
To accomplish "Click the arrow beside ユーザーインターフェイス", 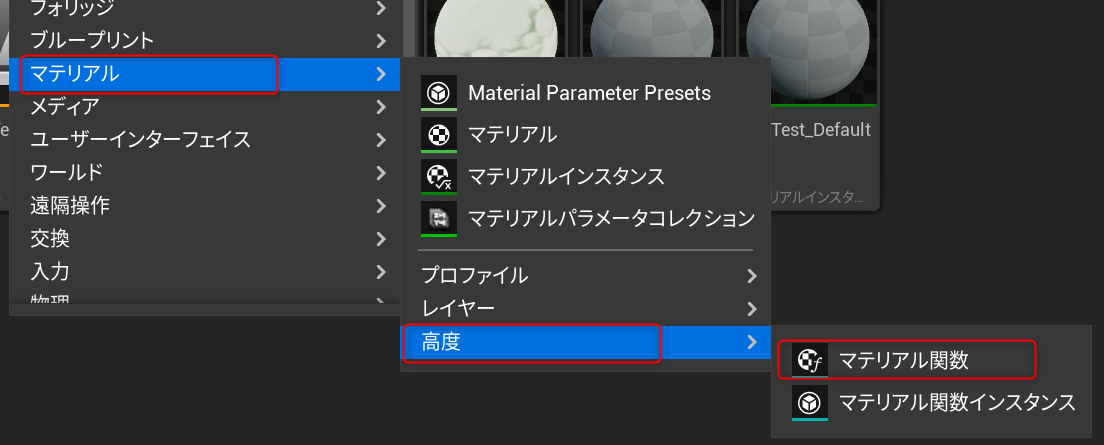I will (x=381, y=139).
